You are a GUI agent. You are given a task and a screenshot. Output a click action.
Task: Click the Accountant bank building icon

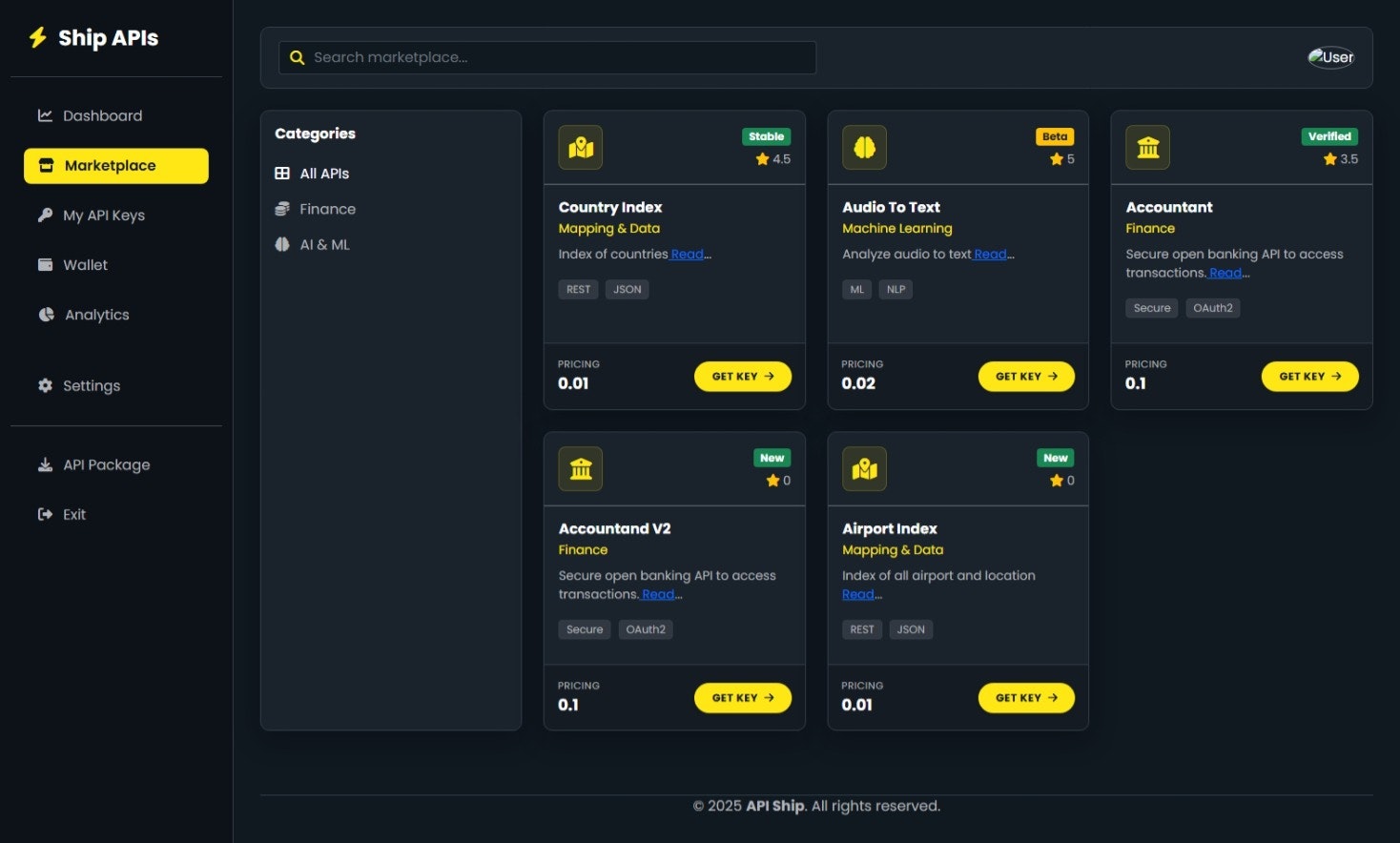coord(1146,147)
